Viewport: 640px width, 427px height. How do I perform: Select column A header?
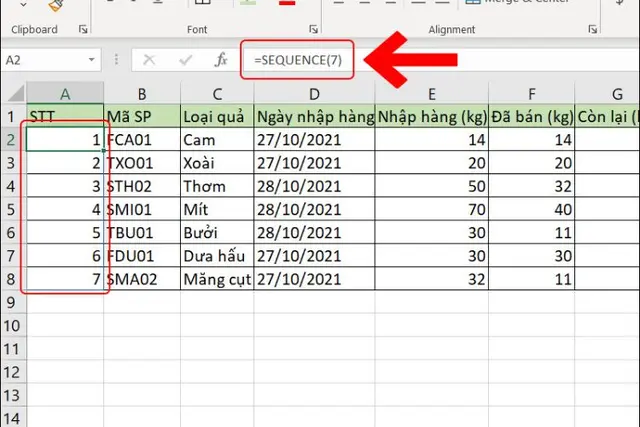tap(65, 94)
